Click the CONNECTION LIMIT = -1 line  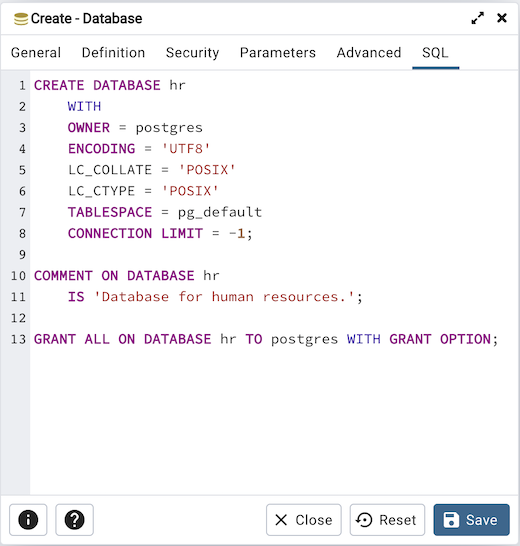[160, 233]
